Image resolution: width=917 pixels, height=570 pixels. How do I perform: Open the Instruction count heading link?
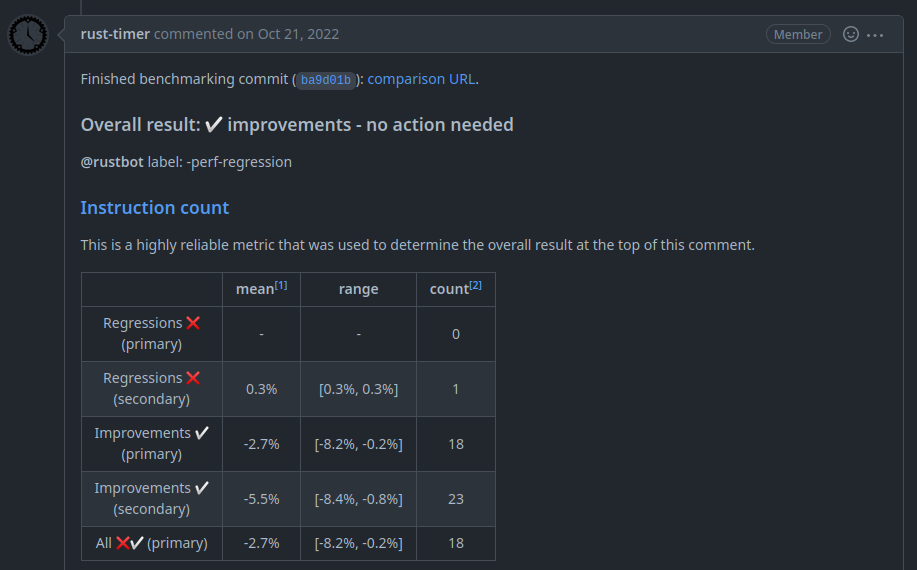[154, 208]
